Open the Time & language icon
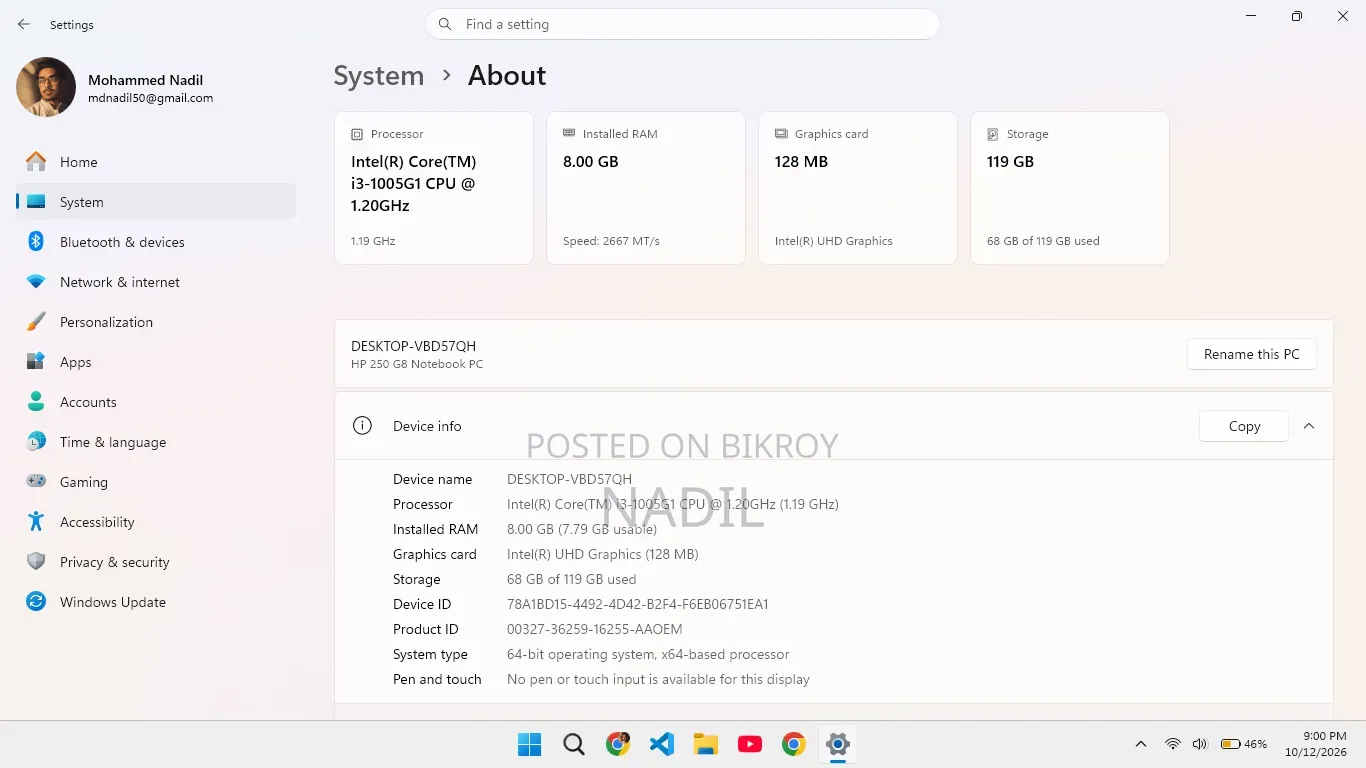This screenshot has width=1366, height=768. 36,442
